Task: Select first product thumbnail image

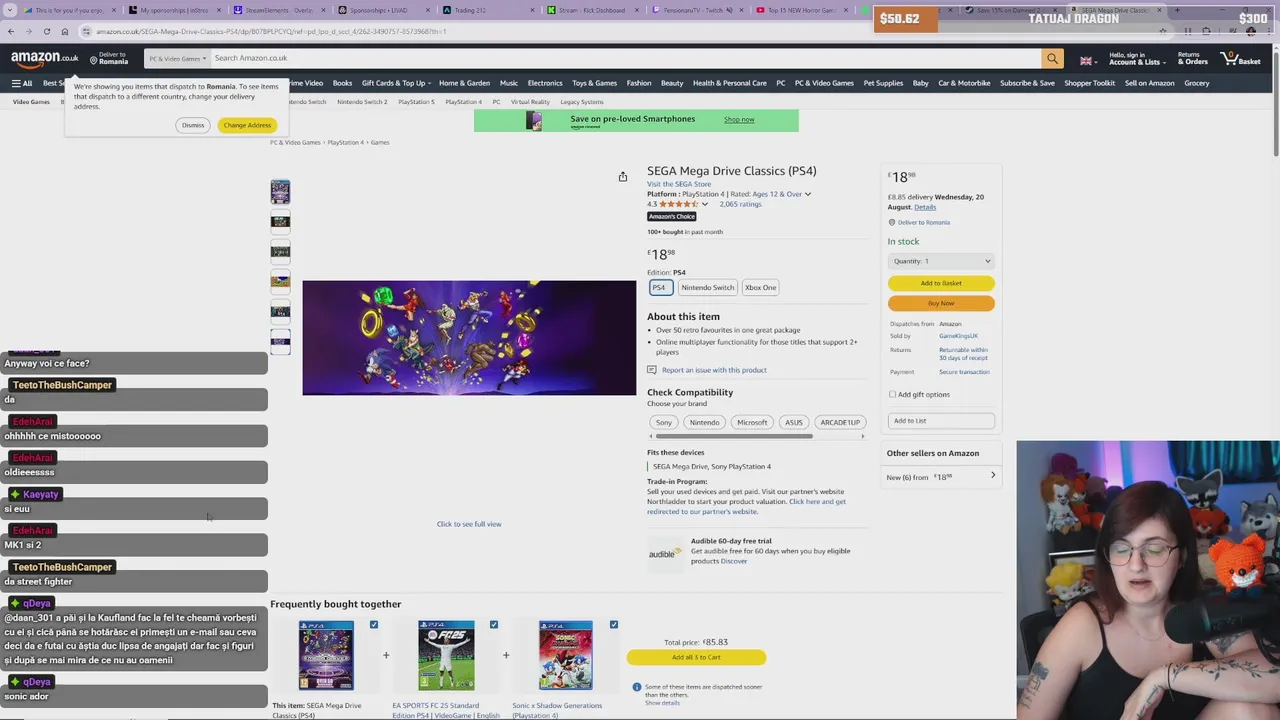Action: [280, 192]
